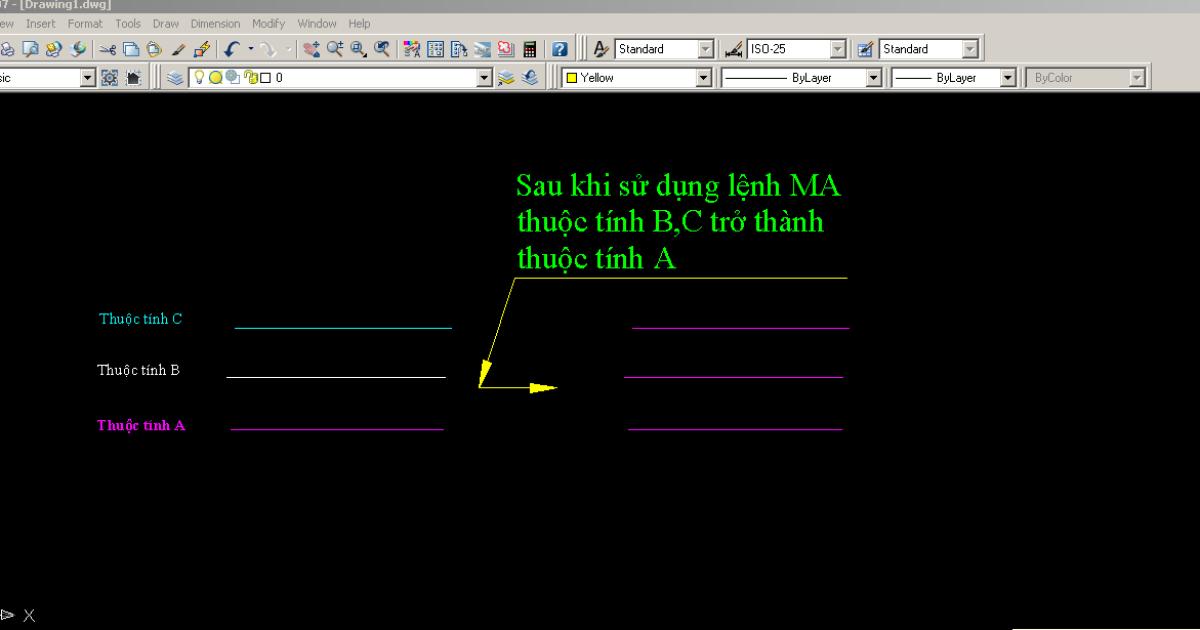Open the Tool Palettes window icon

click(458, 48)
